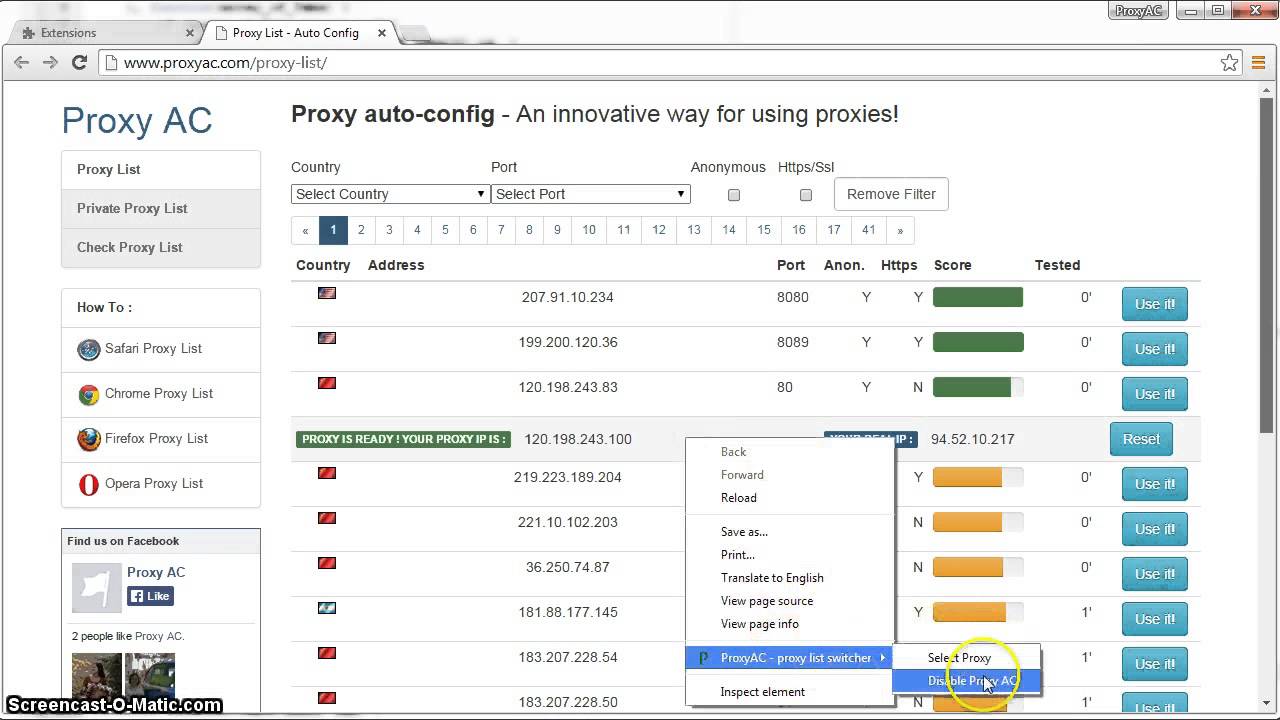The width and height of the screenshot is (1280, 720).
Task: Click the Proxy AC site logo
Action: click(137, 121)
